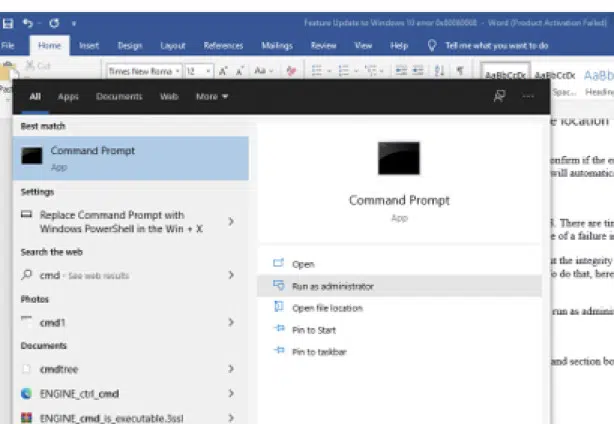This screenshot has height=424, width=614.
Task: Open the Layout ribbon tab
Action: click(x=173, y=46)
